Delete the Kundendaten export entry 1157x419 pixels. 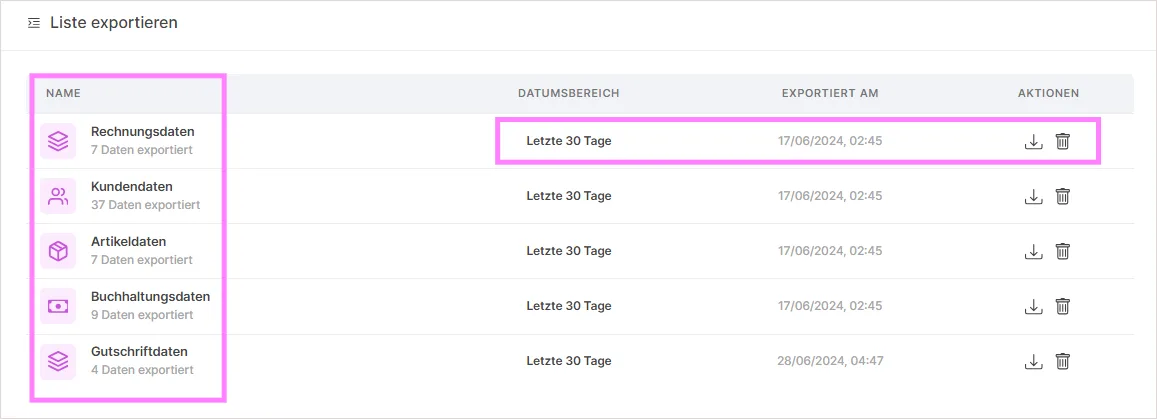pyautogui.click(x=1063, y=196)
